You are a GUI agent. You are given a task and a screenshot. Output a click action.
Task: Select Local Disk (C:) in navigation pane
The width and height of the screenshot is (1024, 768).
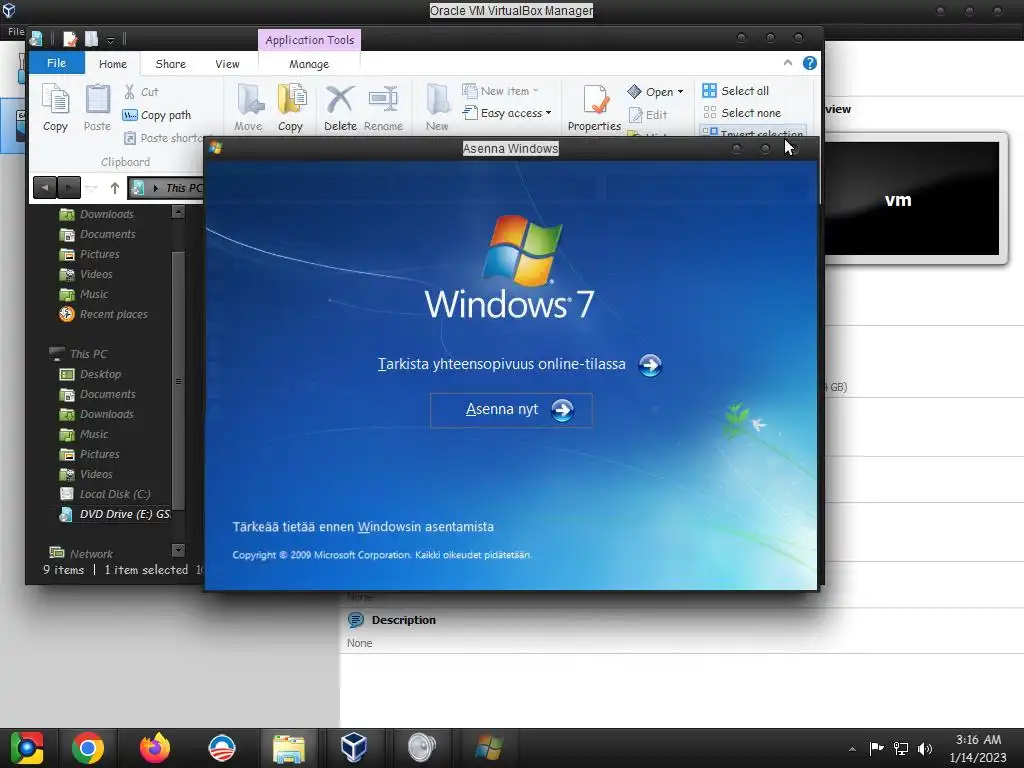click(x=105, y=494)
